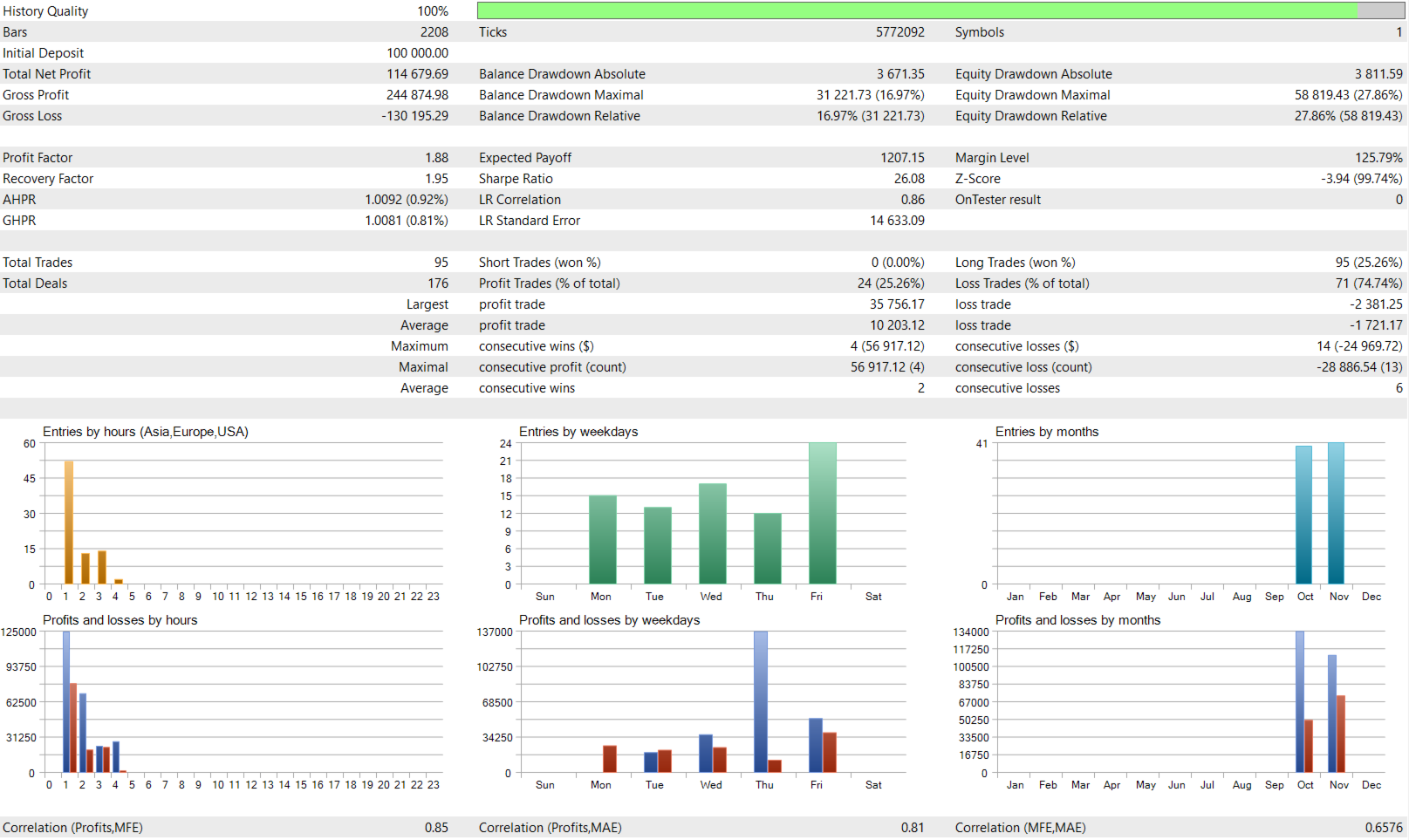Select the Profit Factor value 1.88

pos(436,158)
